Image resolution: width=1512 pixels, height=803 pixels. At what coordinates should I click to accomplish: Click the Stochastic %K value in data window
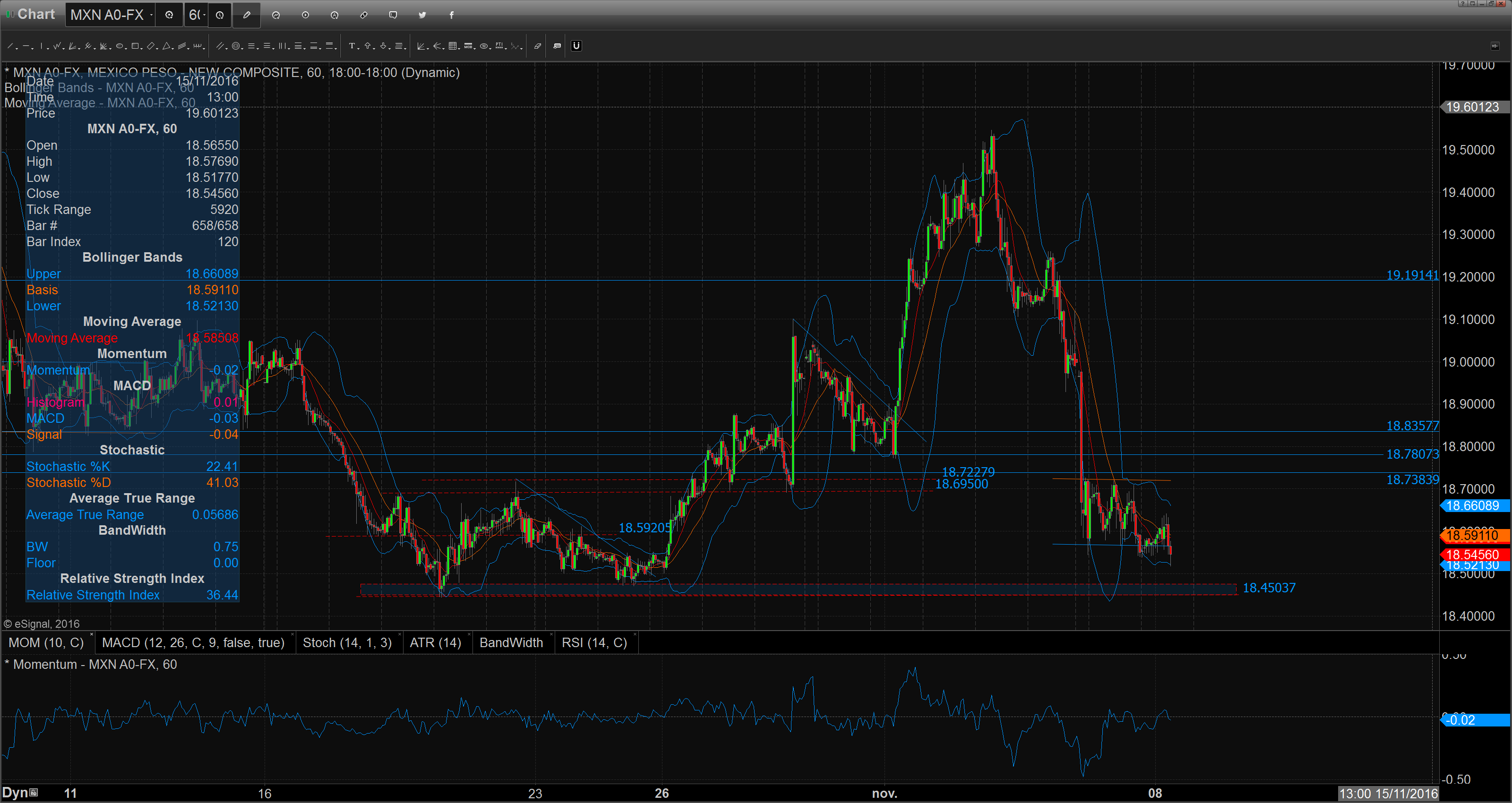tap(222, 466)
